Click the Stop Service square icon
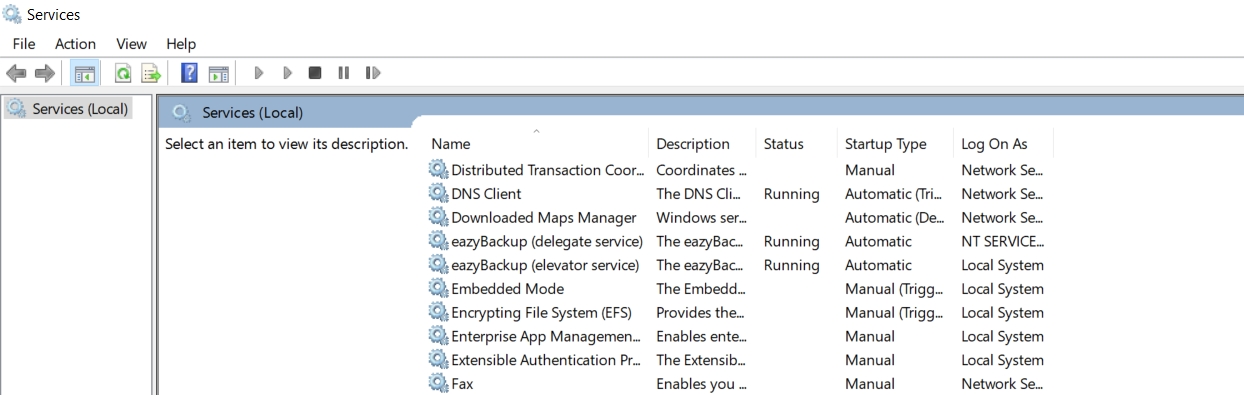Viewport: 1244px width, 395px height. click(x=315, y=73)
